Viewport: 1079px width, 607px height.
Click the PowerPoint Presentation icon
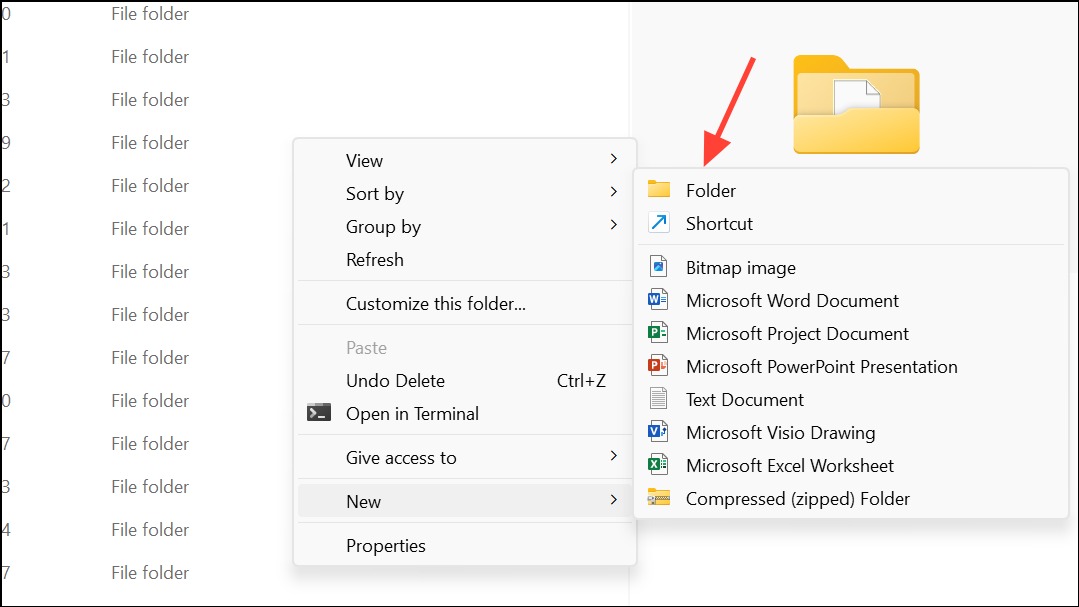(658, 366)
